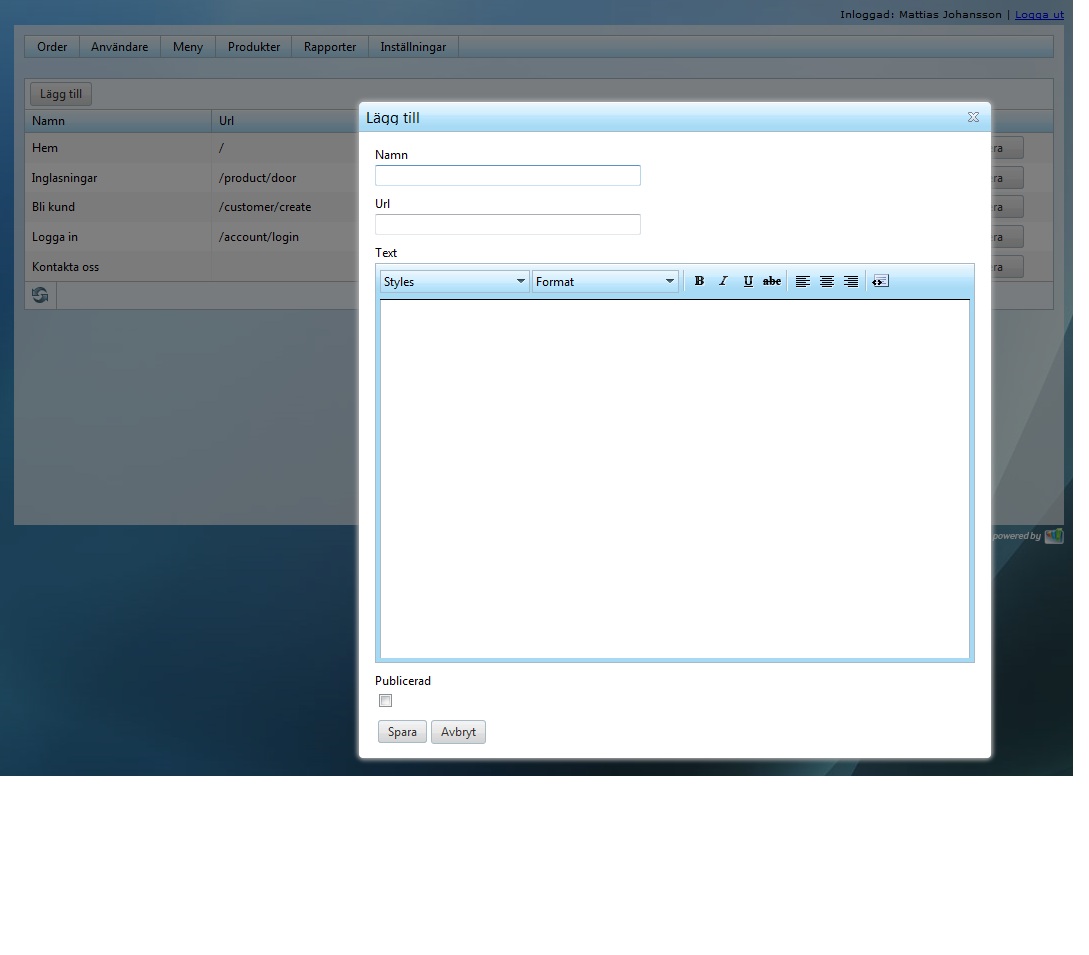Close the Lägg till dialog

[973, 117]
